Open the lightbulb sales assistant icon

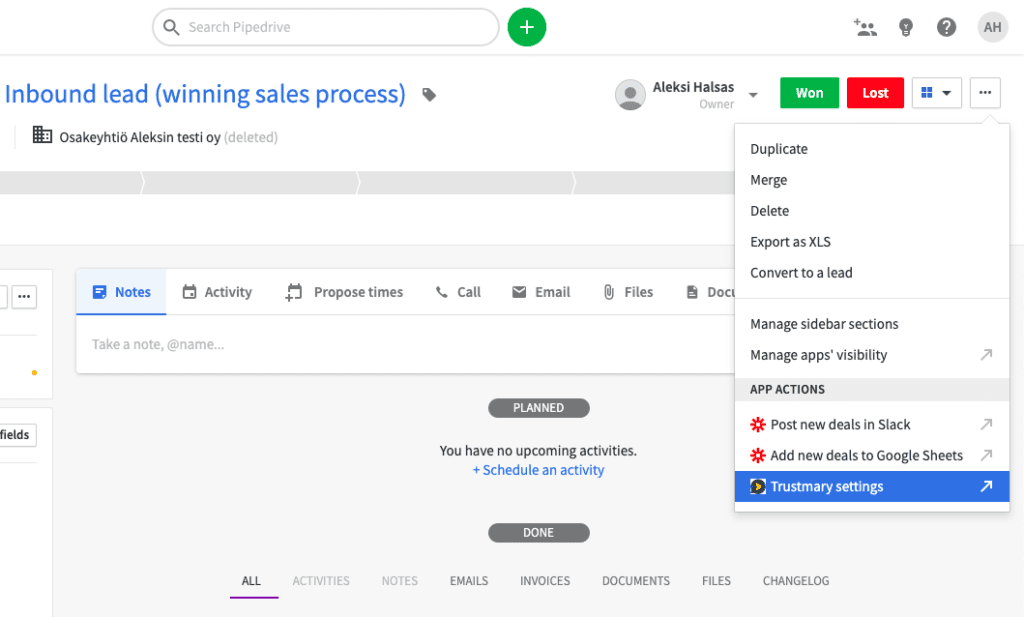point(905,27)
